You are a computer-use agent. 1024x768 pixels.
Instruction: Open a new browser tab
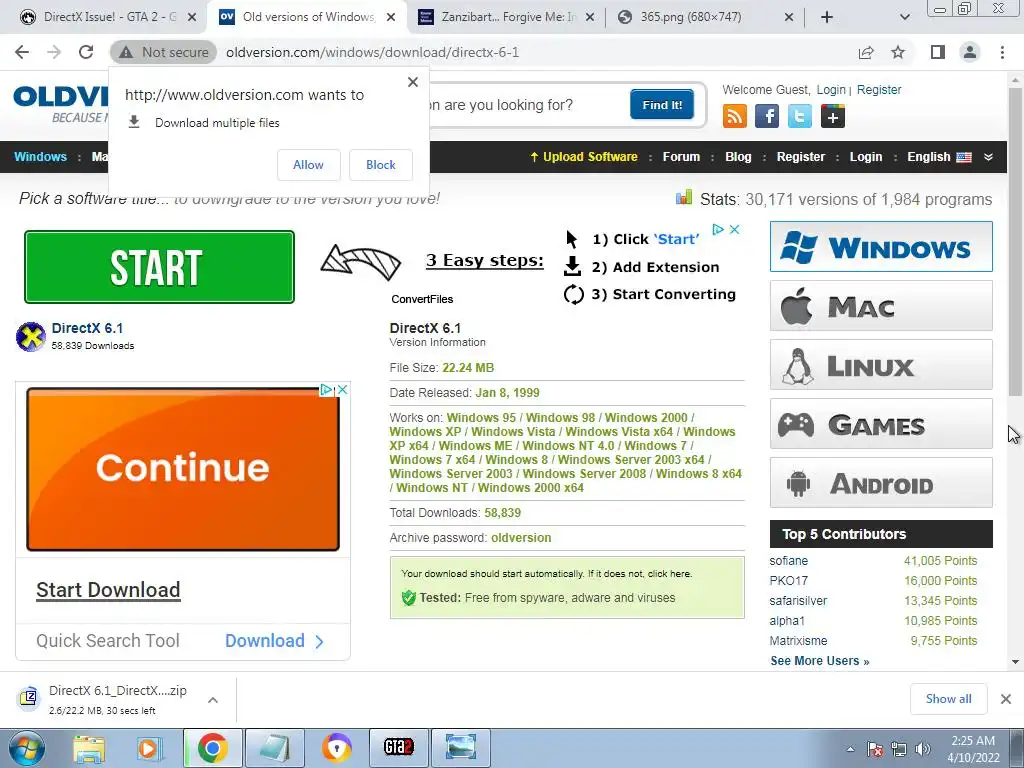coord(827,17)
